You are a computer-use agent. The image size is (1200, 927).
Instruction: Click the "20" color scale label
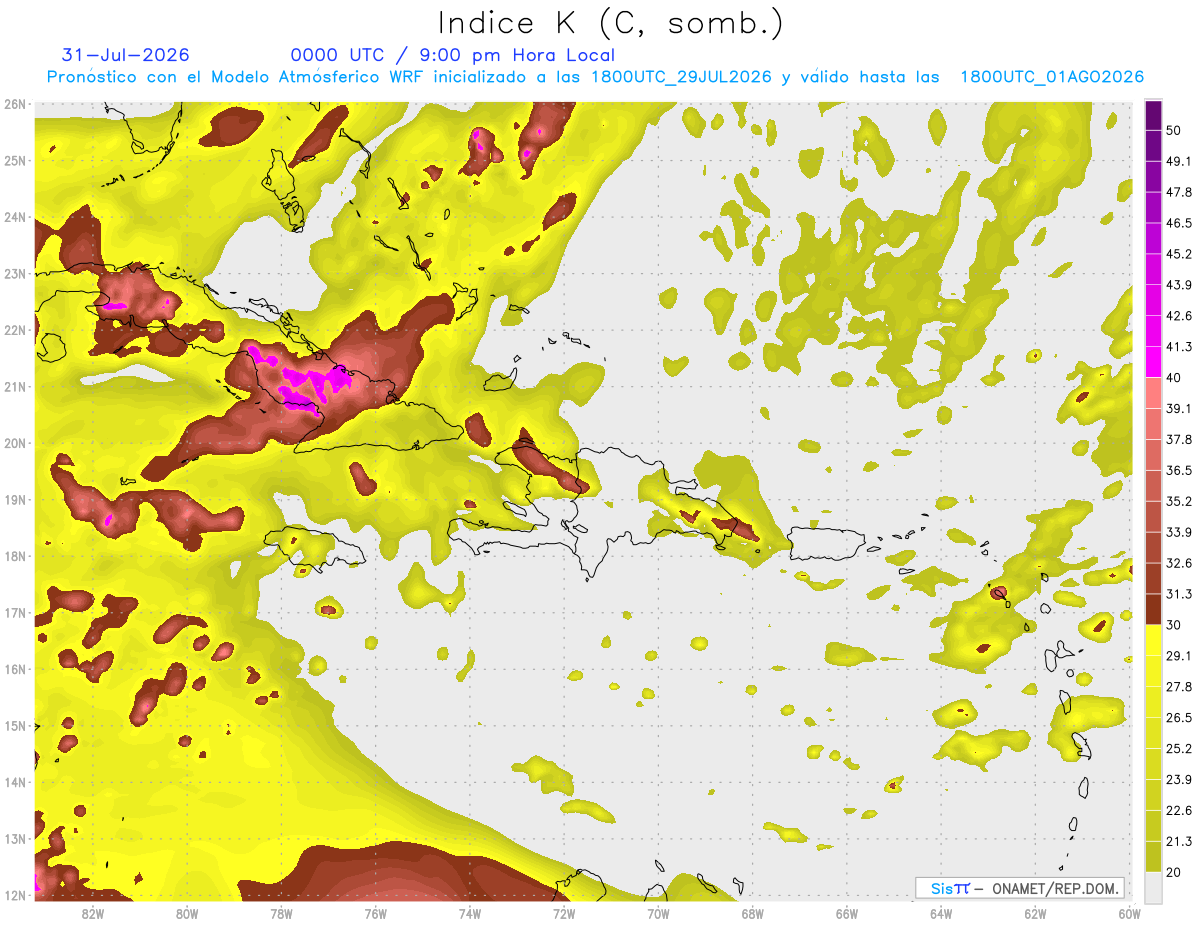click(x=1174, y=872)
